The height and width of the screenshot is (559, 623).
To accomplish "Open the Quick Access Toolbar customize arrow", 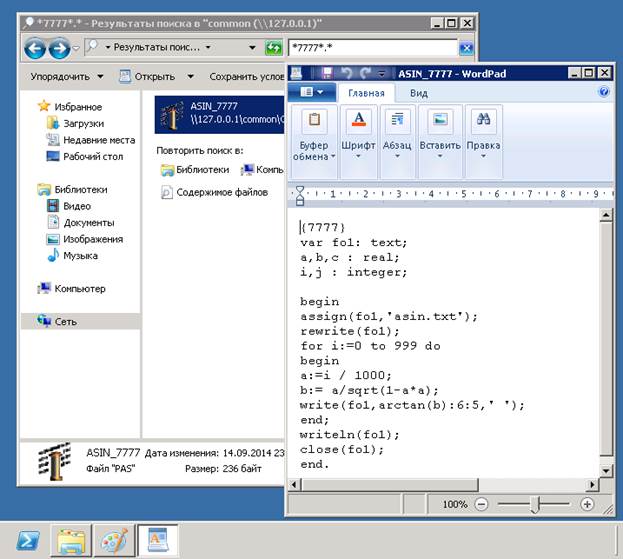I will tap(381, 74).
